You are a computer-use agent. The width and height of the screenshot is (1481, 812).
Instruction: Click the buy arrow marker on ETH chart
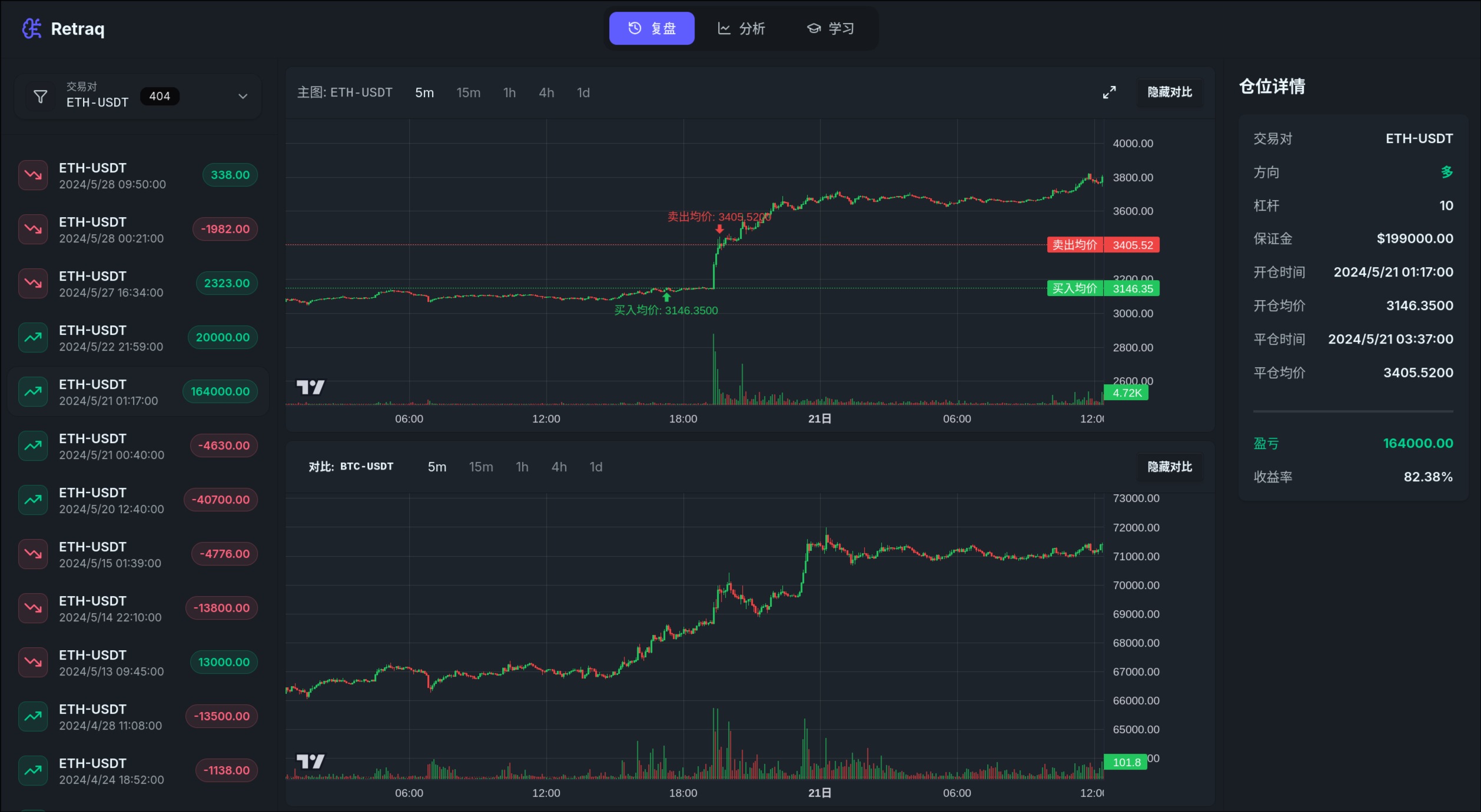(x=667, y=297)
